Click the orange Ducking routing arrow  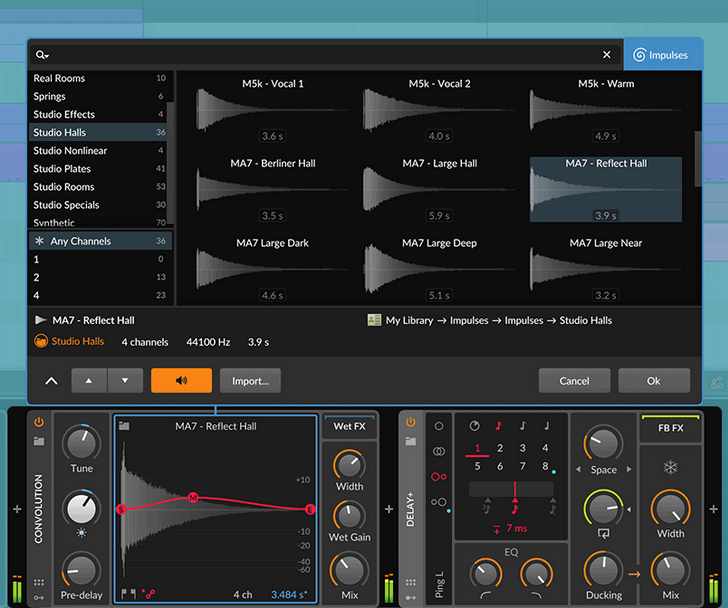pyautogui.click(x=634, y=574)
